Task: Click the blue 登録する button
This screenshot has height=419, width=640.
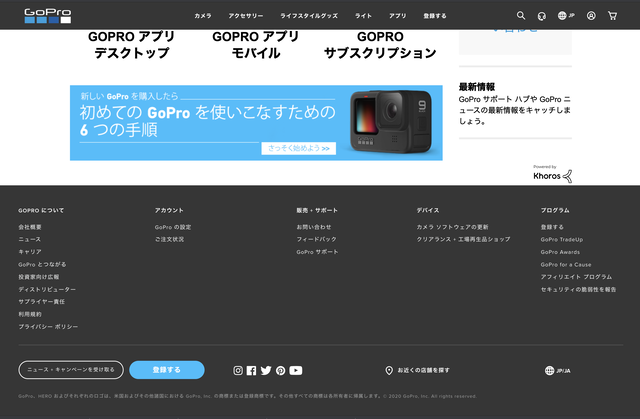Action: pyautogui.click(x=167, y=370)
